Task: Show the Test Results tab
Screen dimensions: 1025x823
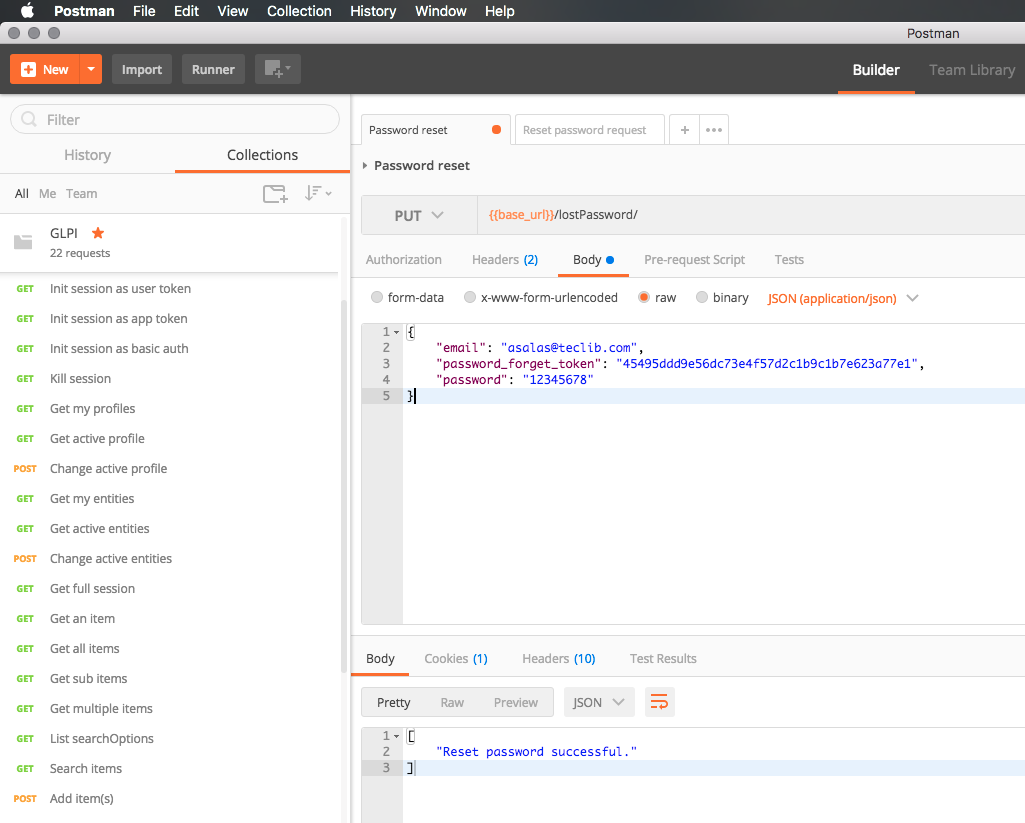Action: (663, 658)
